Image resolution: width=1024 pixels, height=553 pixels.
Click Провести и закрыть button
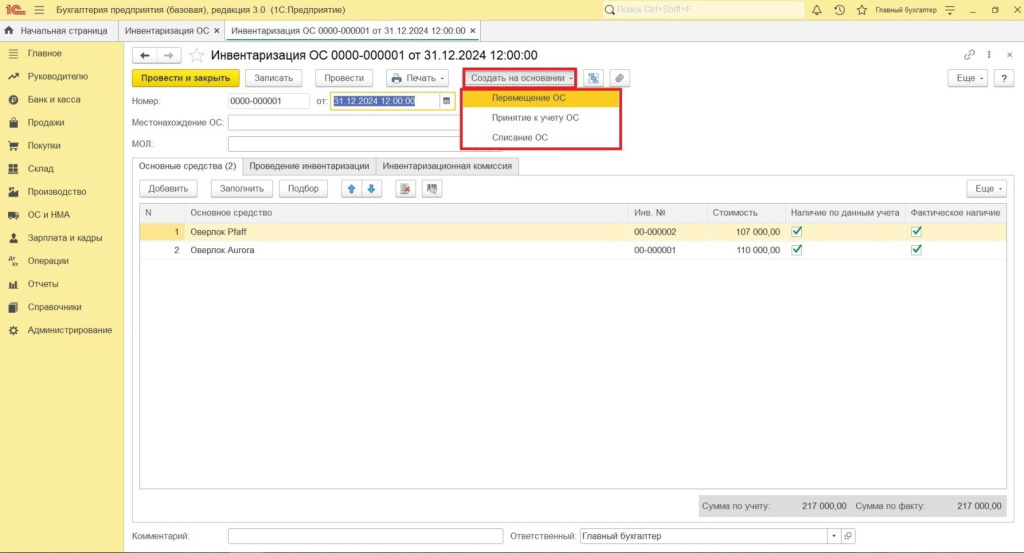coord(185,78)
